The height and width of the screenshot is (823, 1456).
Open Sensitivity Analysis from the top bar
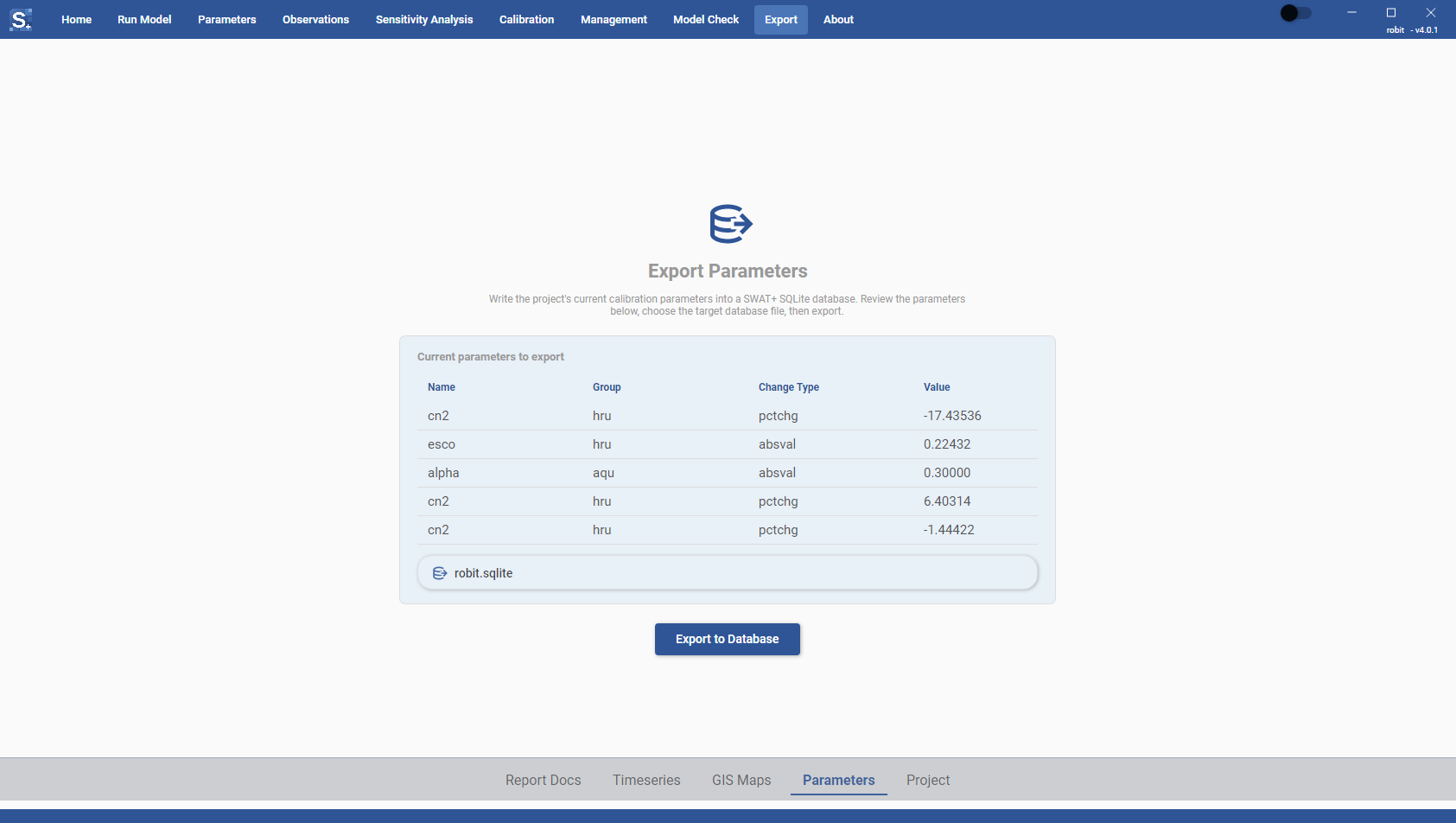(424, 20)
